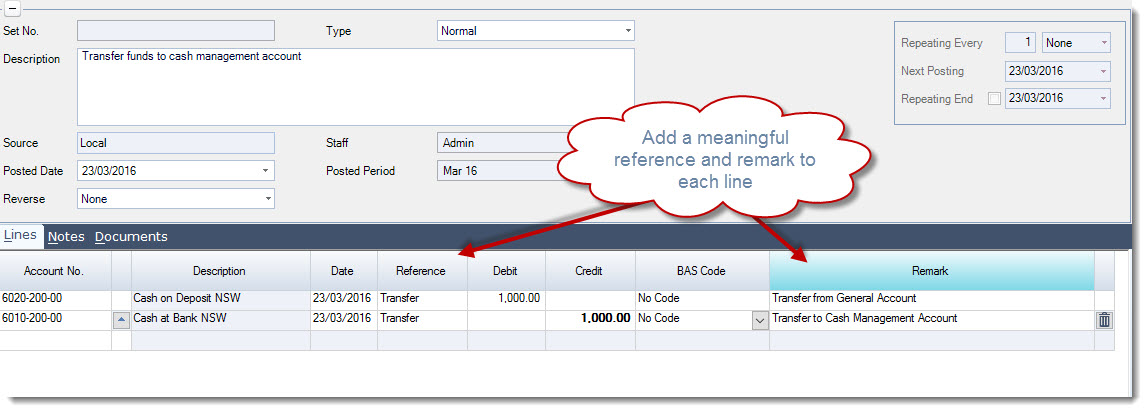Viewport: 1147px width, 412px height.
Task: Switch to the Lines tab
Action: [x=20, y=235]
